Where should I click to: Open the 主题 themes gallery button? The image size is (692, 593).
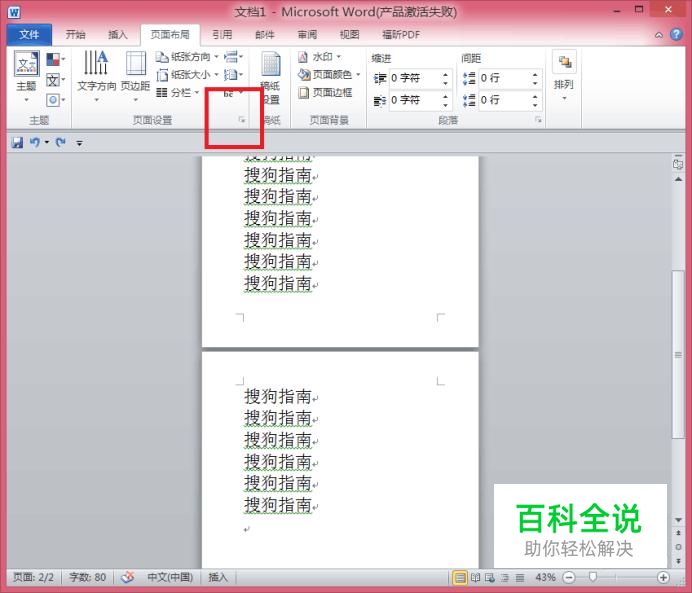tap(26, 77)
